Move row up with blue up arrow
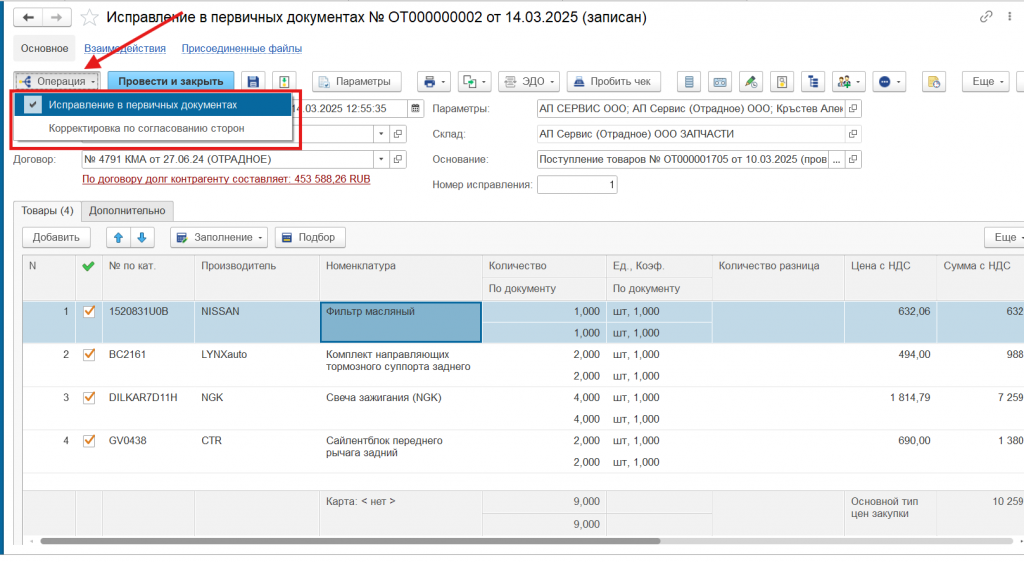The width and height of the screenshot is (1024, 562). click(x=118, y=237)
